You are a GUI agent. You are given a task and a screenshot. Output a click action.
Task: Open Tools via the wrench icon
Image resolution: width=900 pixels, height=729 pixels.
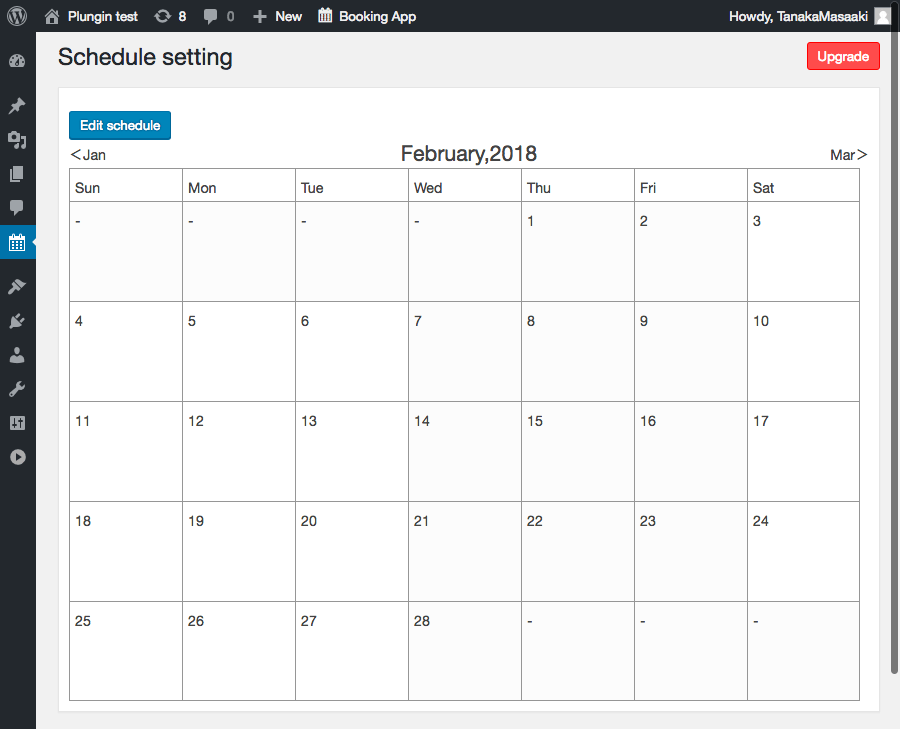click(17, 389)
